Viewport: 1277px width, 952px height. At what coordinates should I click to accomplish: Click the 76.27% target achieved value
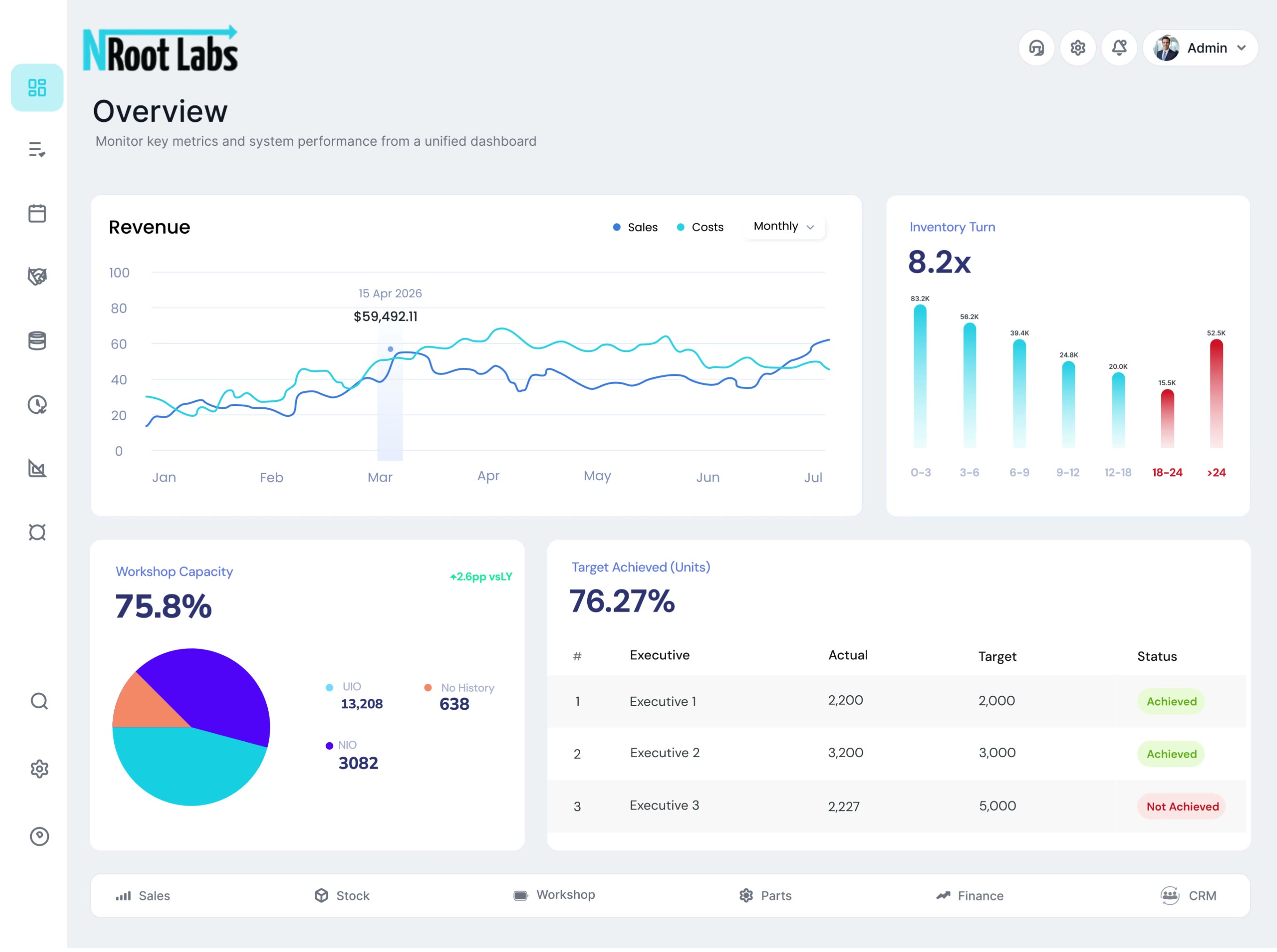622,601
